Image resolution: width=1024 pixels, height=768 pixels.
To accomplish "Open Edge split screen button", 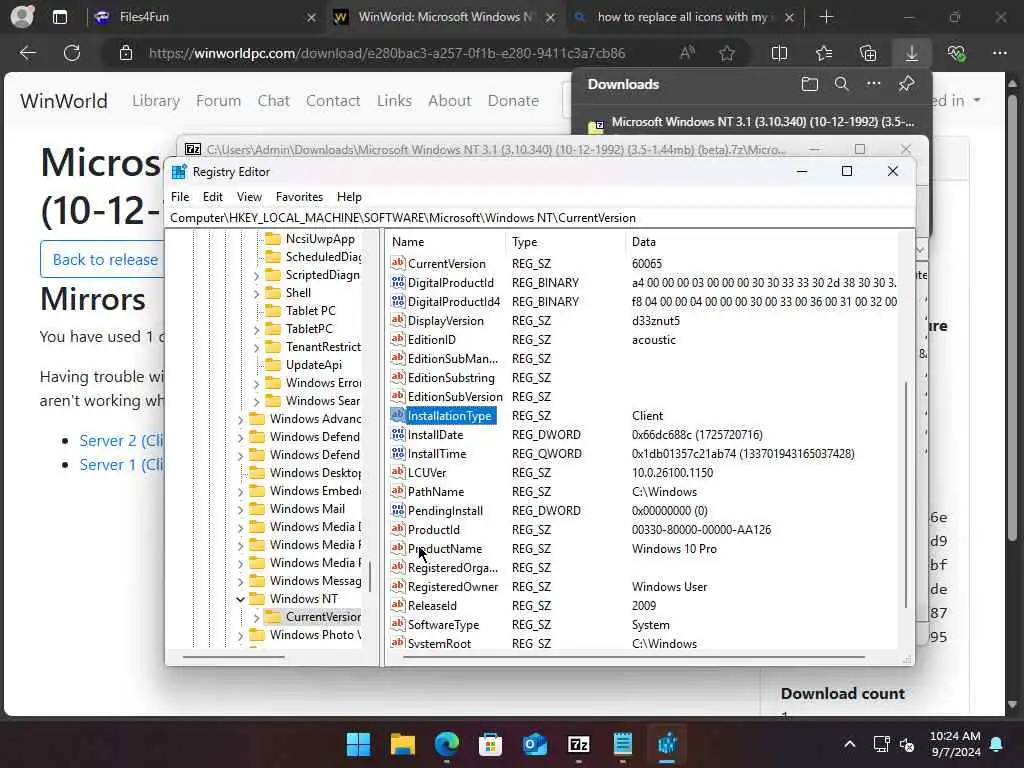I will pyautogui.click(x=779, y=53).
